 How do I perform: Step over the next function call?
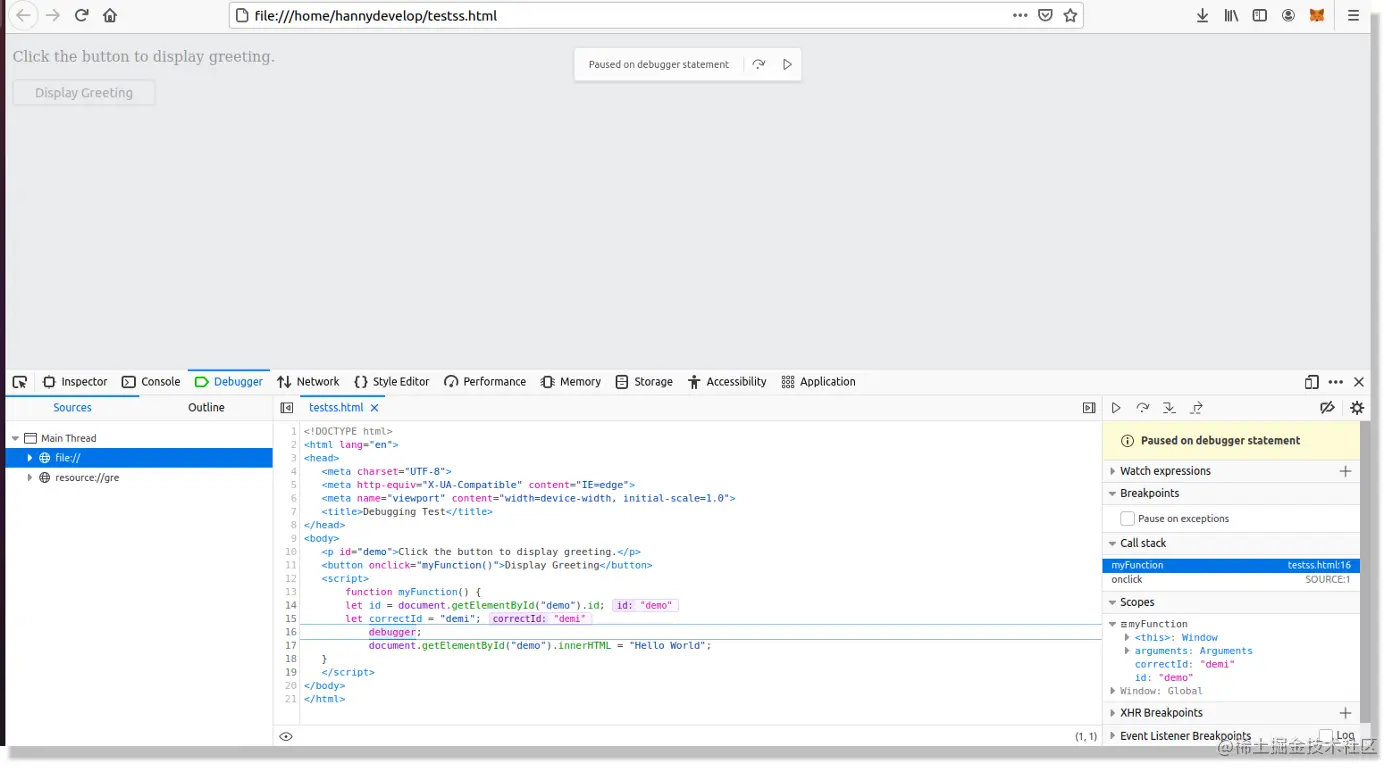(x=1143, y=408)
